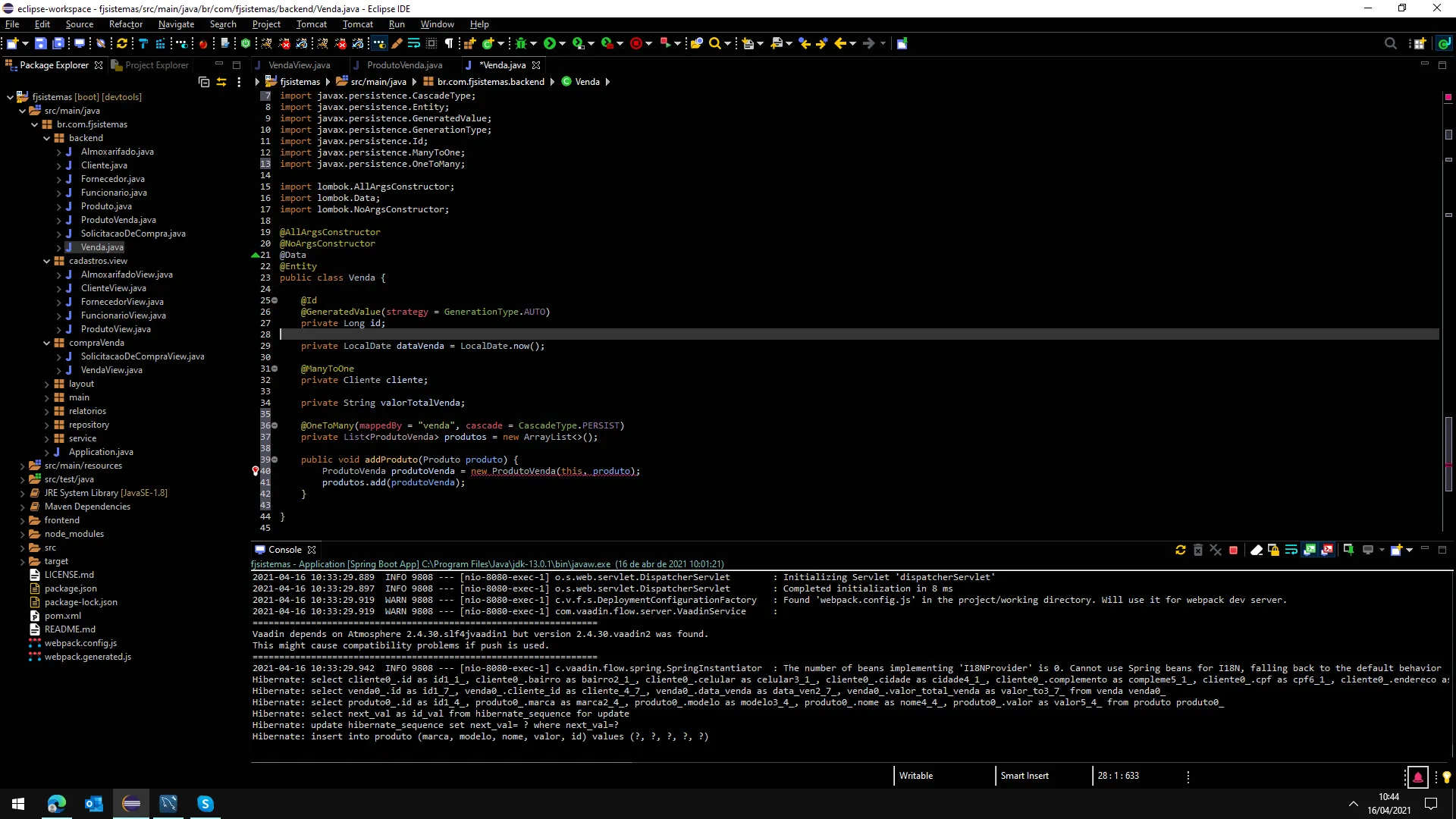Clear the console with eraser icon

1257,550
